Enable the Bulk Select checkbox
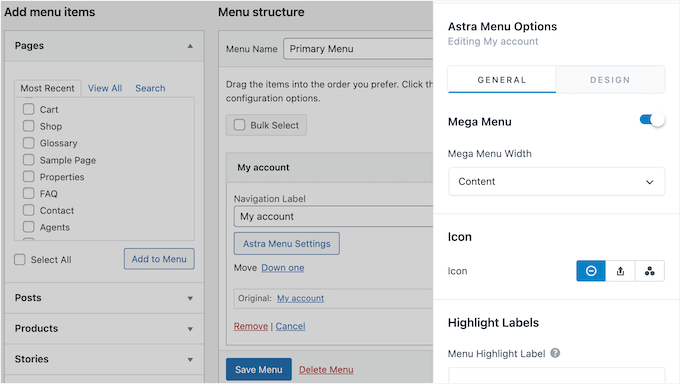The height and width of the screenshot is (384, 680). click(239, 125)
